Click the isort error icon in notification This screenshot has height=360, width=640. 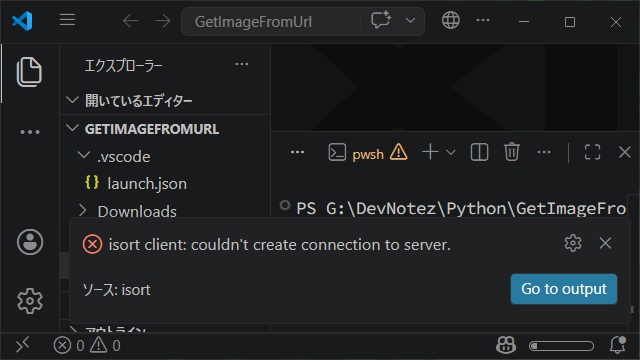(x=93, y=244)
